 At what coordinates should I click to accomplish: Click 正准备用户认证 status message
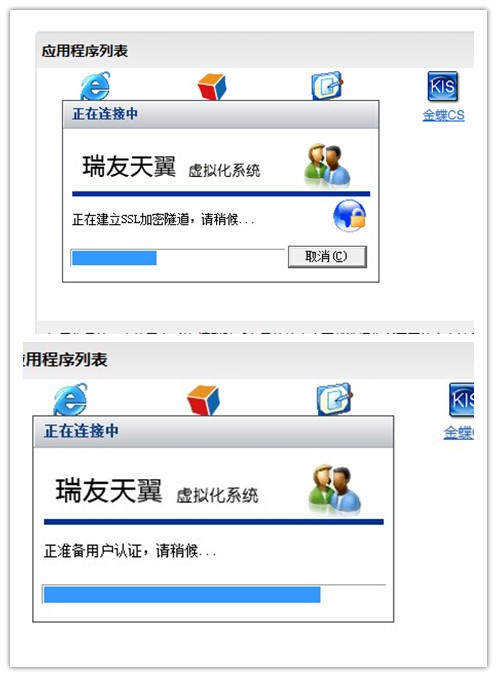(130, 550)
